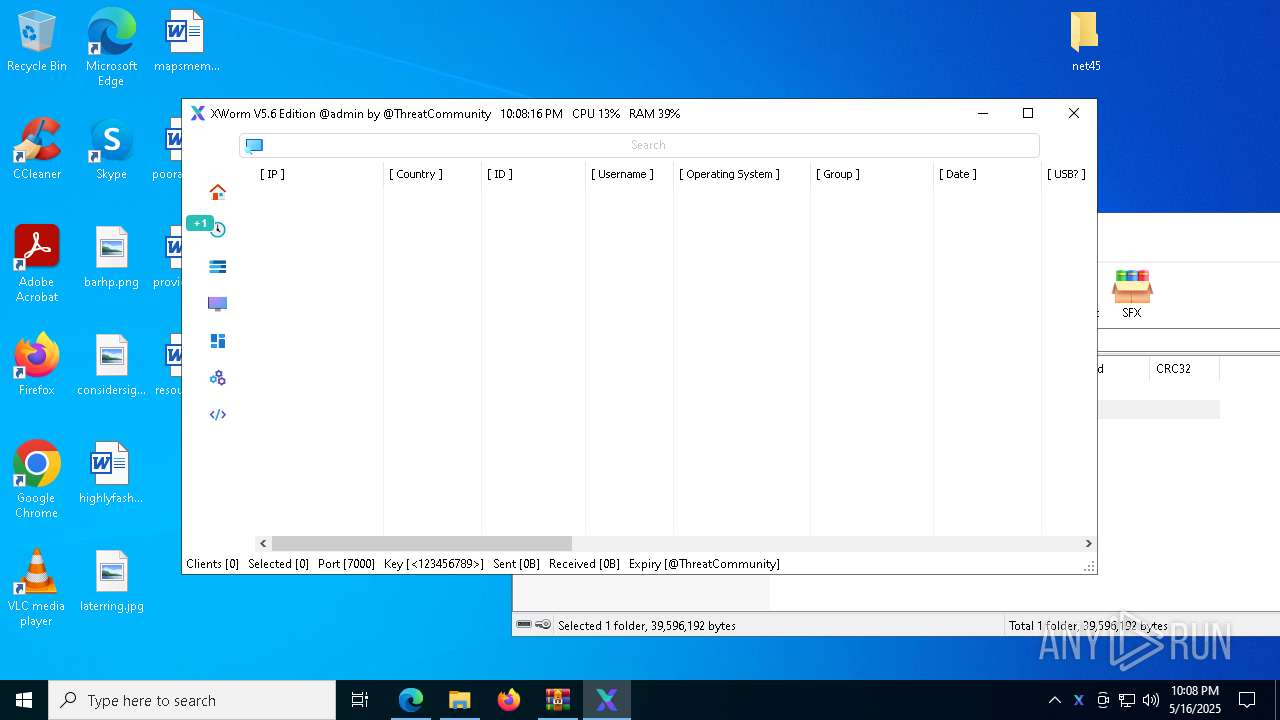Open the Windows Start menu
This screenshot has width=1280, height=720.
tap(24, 700)
